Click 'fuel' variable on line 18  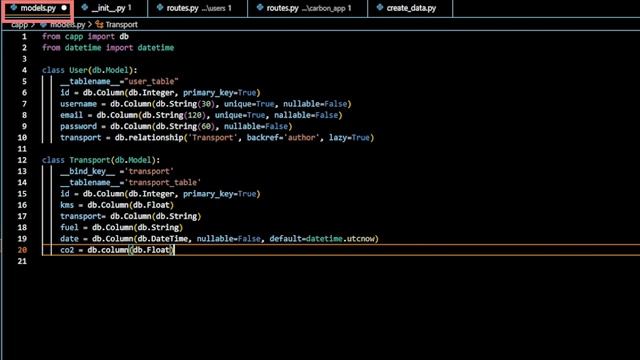69,227
